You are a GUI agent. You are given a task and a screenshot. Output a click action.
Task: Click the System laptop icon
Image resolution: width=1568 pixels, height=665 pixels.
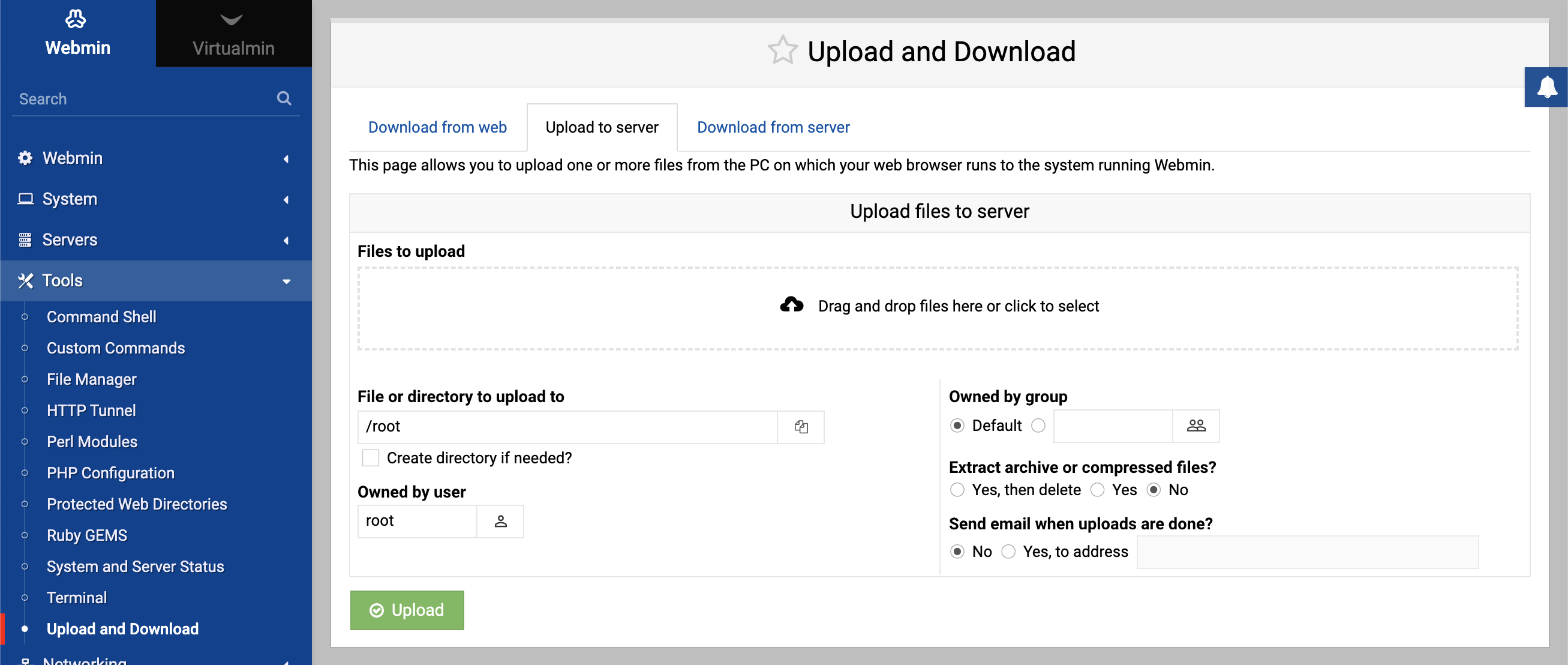(x=25, y=199)
